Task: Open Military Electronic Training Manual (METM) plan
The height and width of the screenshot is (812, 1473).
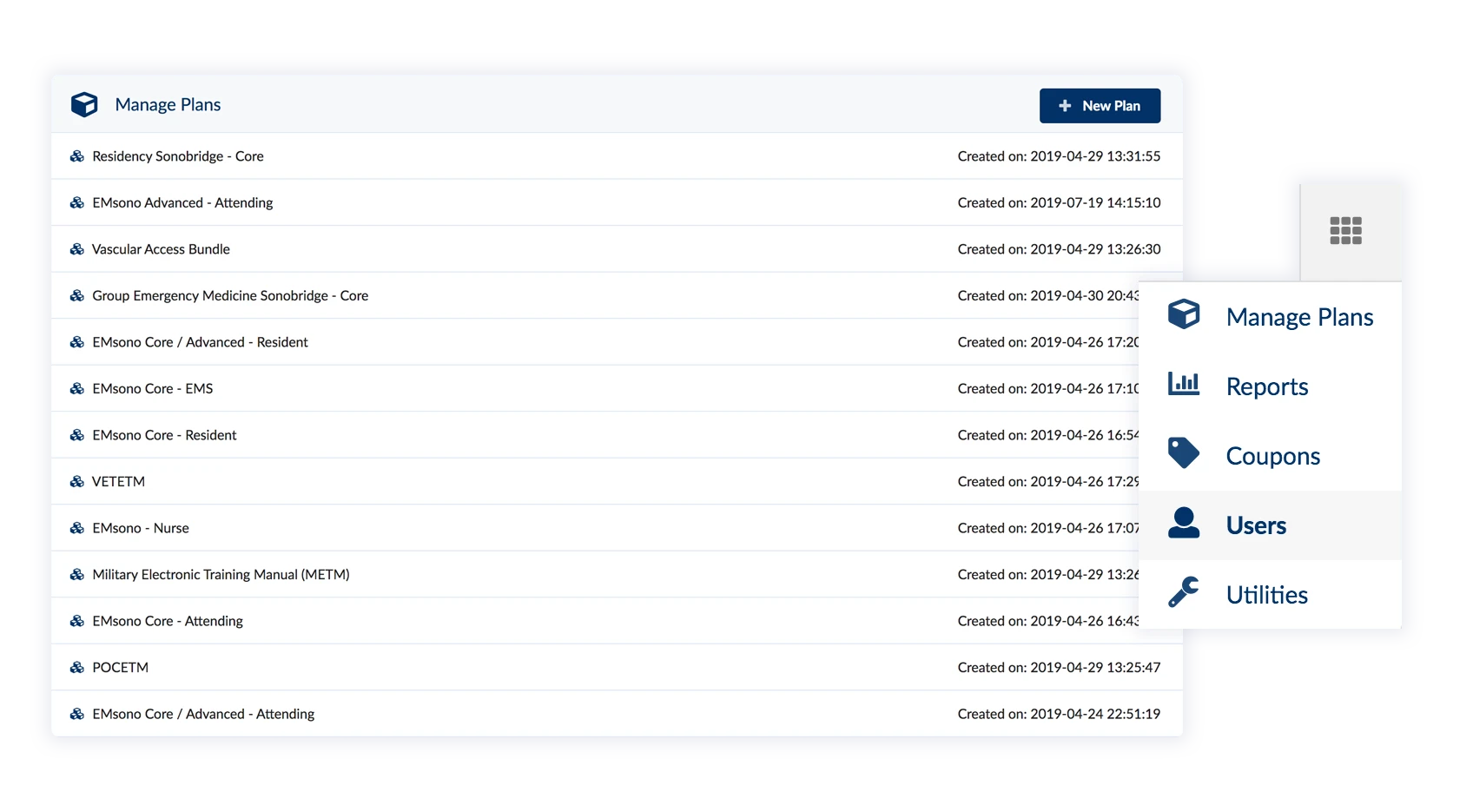Action: point(221,575)
